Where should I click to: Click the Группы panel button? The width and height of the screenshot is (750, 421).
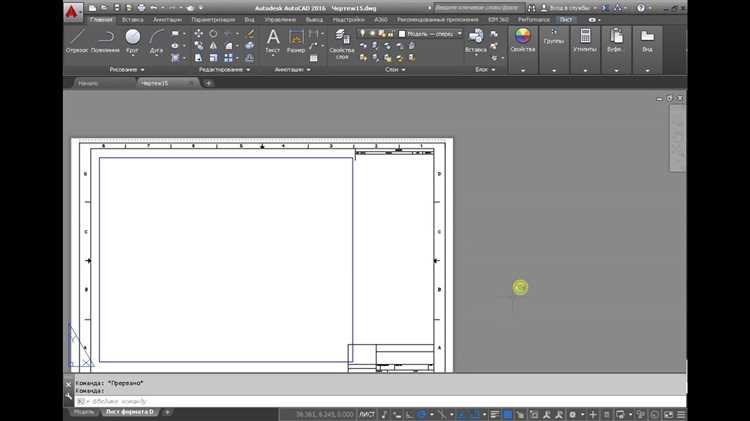pyautogui.click(x=553, y=40)
